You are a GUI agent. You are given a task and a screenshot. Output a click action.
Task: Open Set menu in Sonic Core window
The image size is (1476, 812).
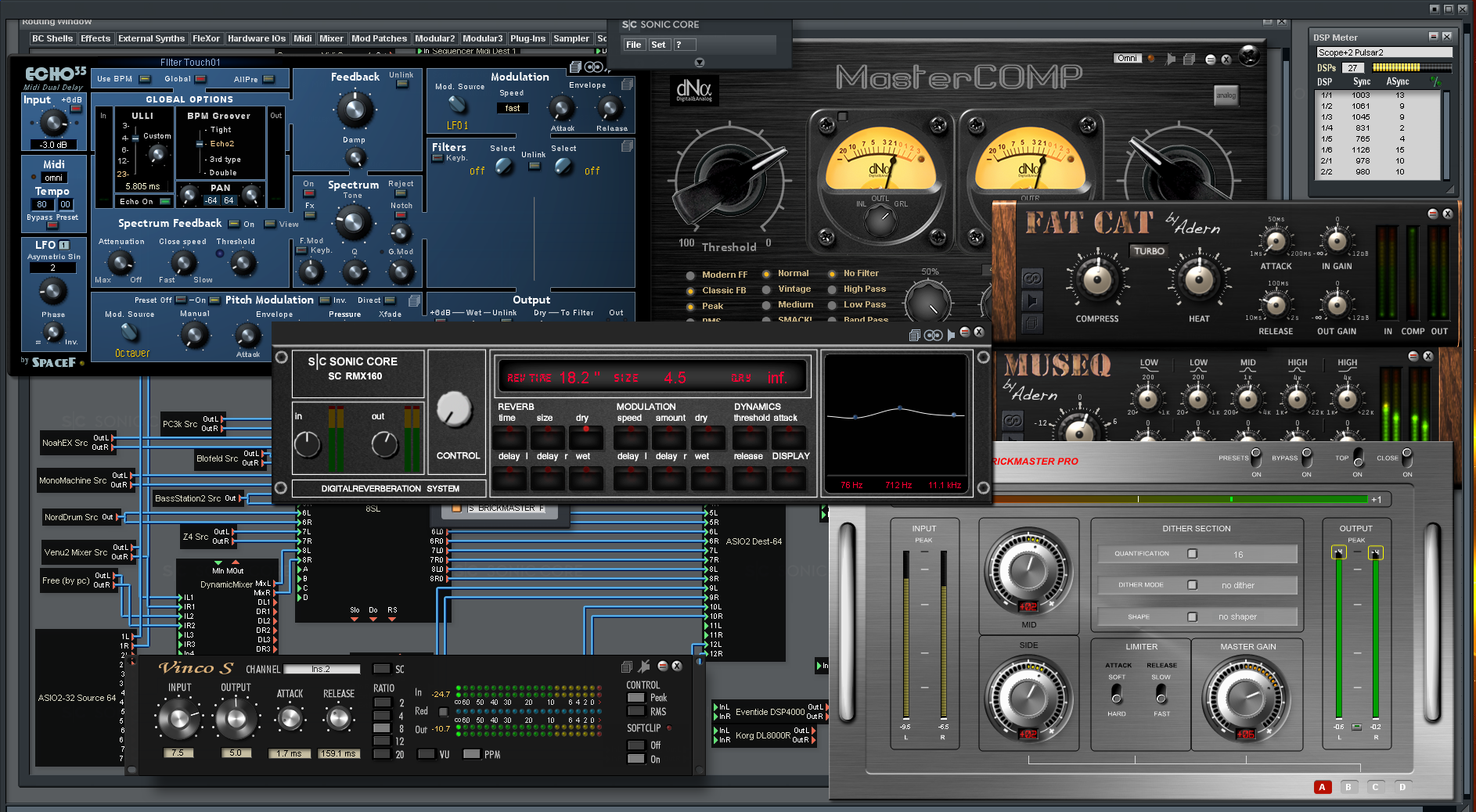(659, 45)
